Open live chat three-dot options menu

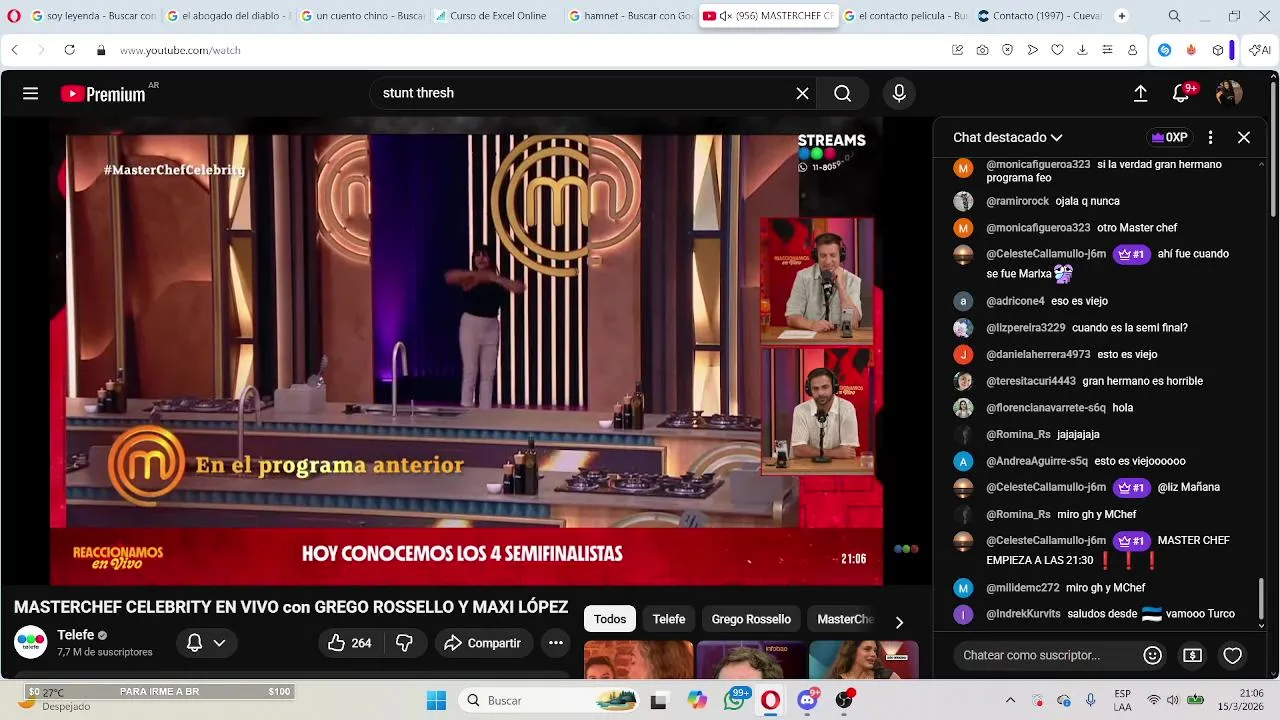(1210, 137)
